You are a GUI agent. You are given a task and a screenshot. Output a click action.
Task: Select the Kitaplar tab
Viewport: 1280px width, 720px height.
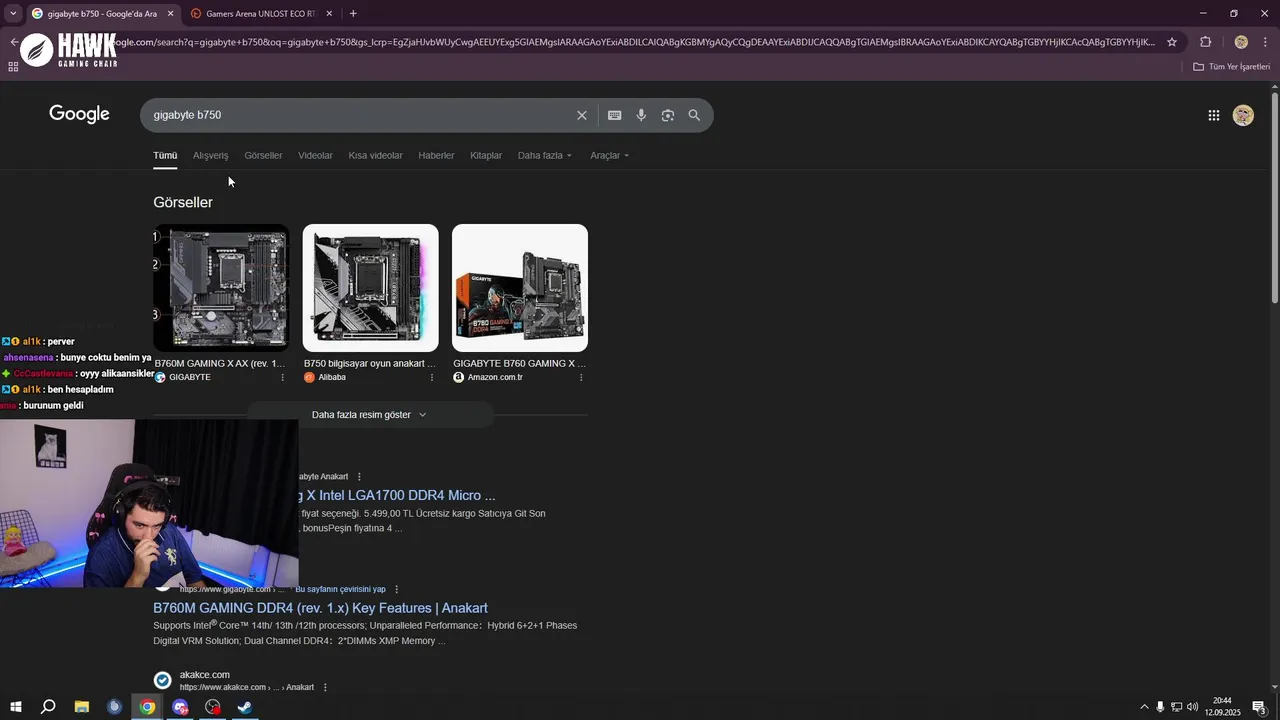coord(486,155)
